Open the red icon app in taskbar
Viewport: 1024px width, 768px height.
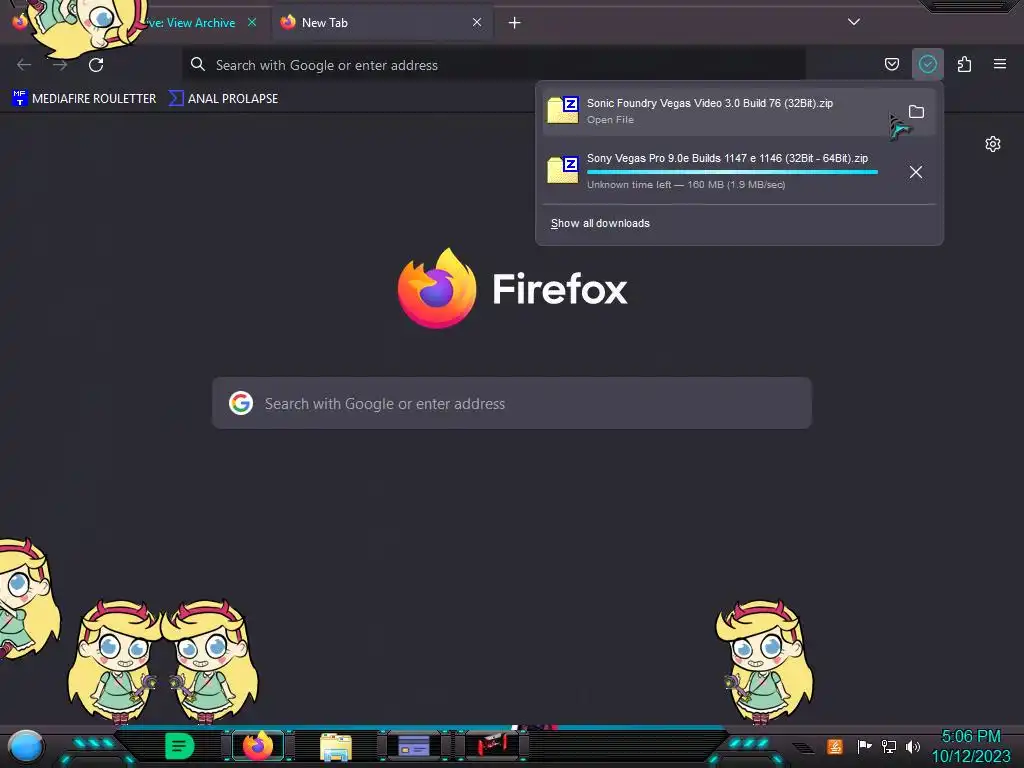click(492, 744)
